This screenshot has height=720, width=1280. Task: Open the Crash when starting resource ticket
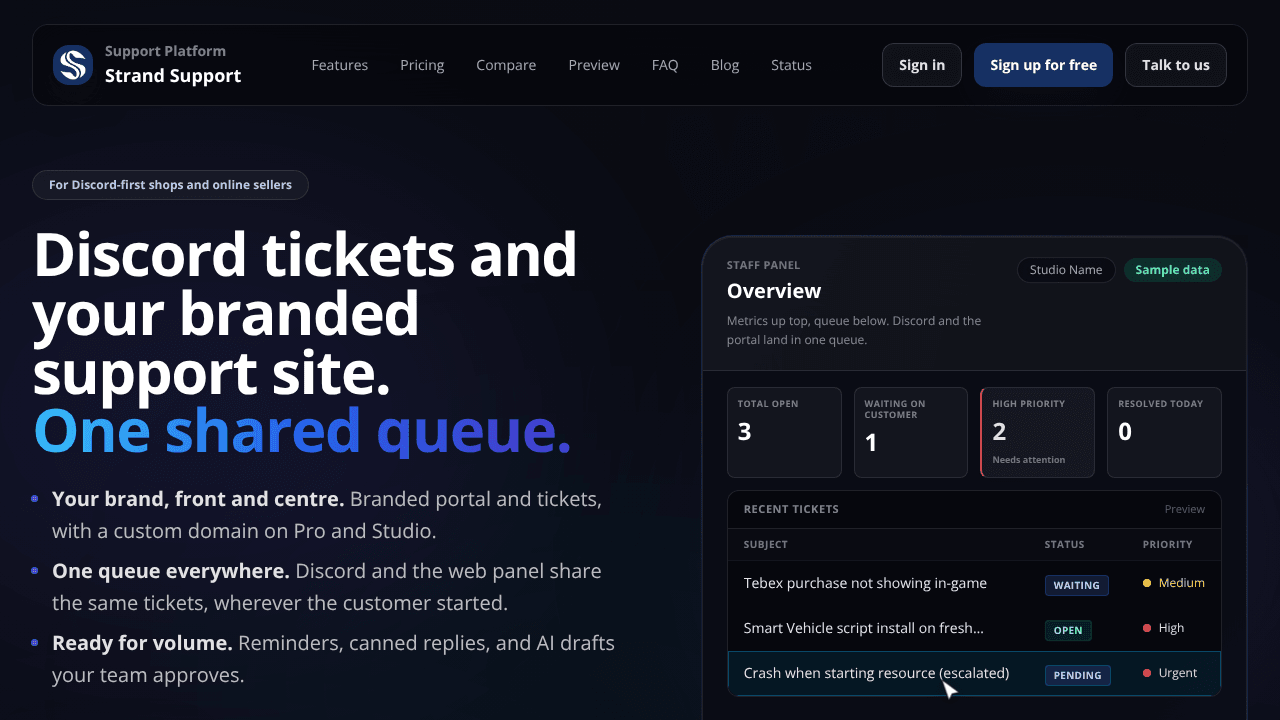[974, 674]
